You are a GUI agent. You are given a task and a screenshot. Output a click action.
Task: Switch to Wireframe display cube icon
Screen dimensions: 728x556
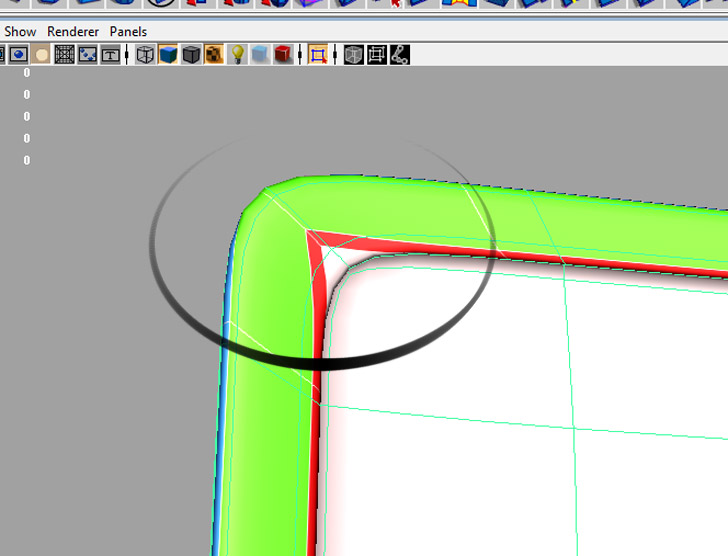[145, 55]
